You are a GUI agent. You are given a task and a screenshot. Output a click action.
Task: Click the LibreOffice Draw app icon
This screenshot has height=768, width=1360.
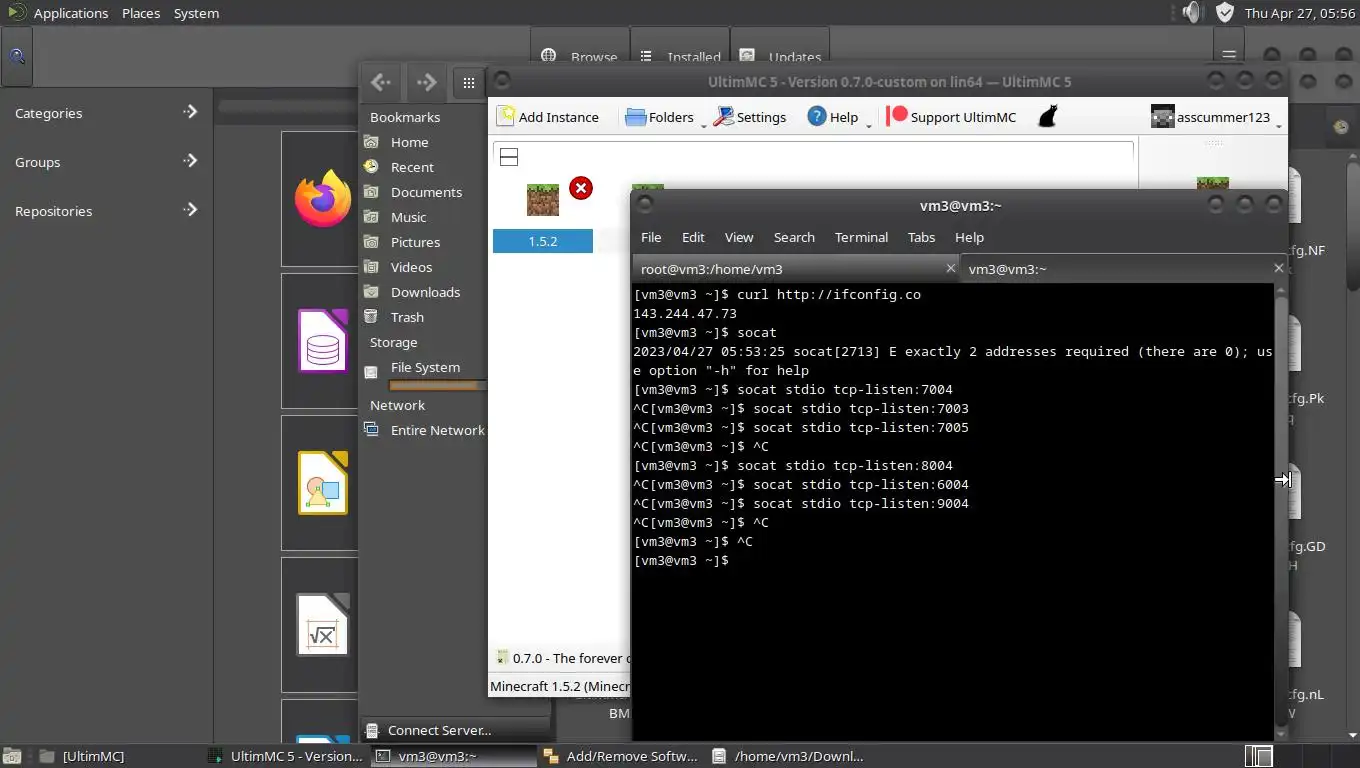(x=322, y=483)
